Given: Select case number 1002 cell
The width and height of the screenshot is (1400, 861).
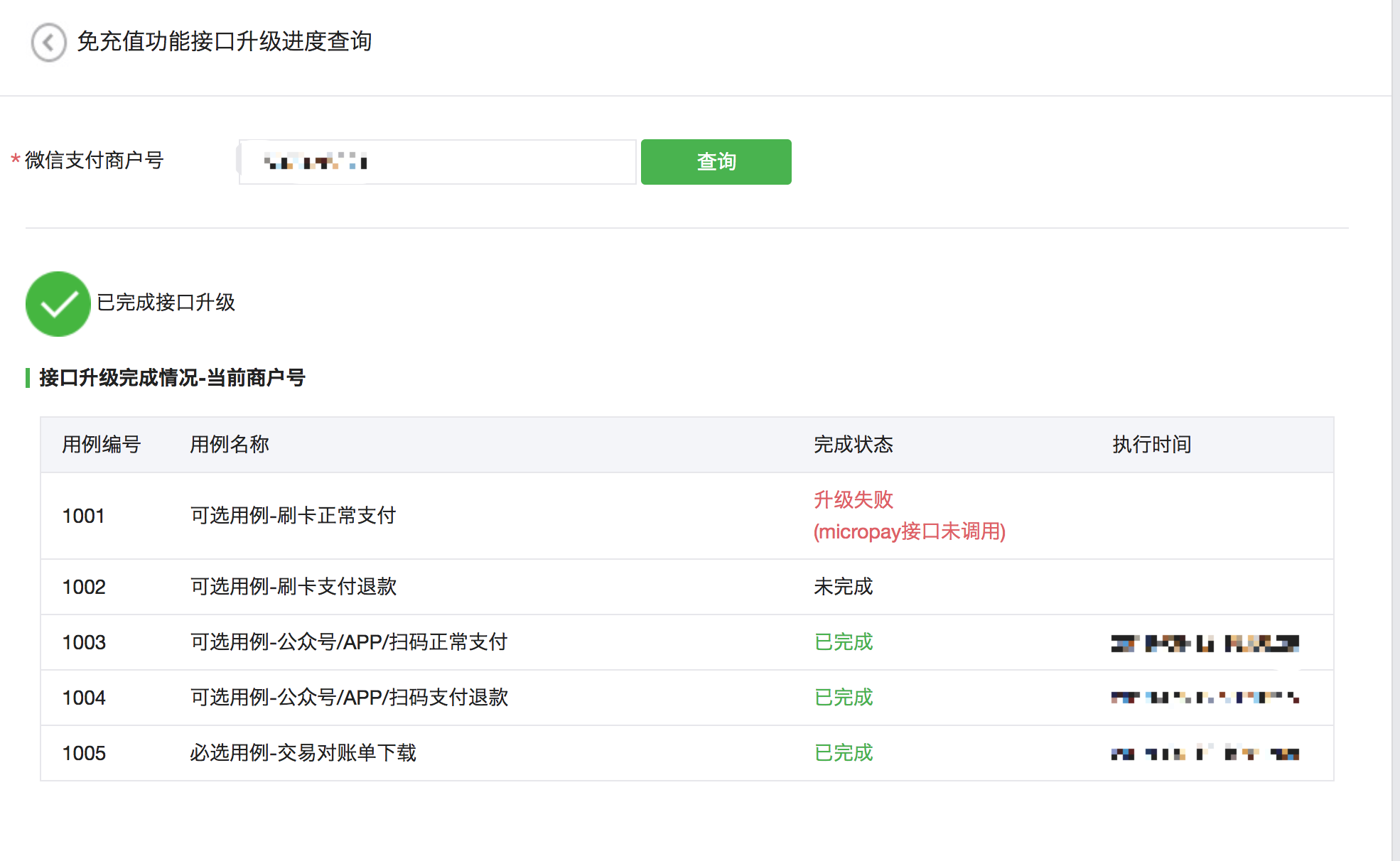Looking at the screenshot, I should pyautogui.click(x=84, y=587).
